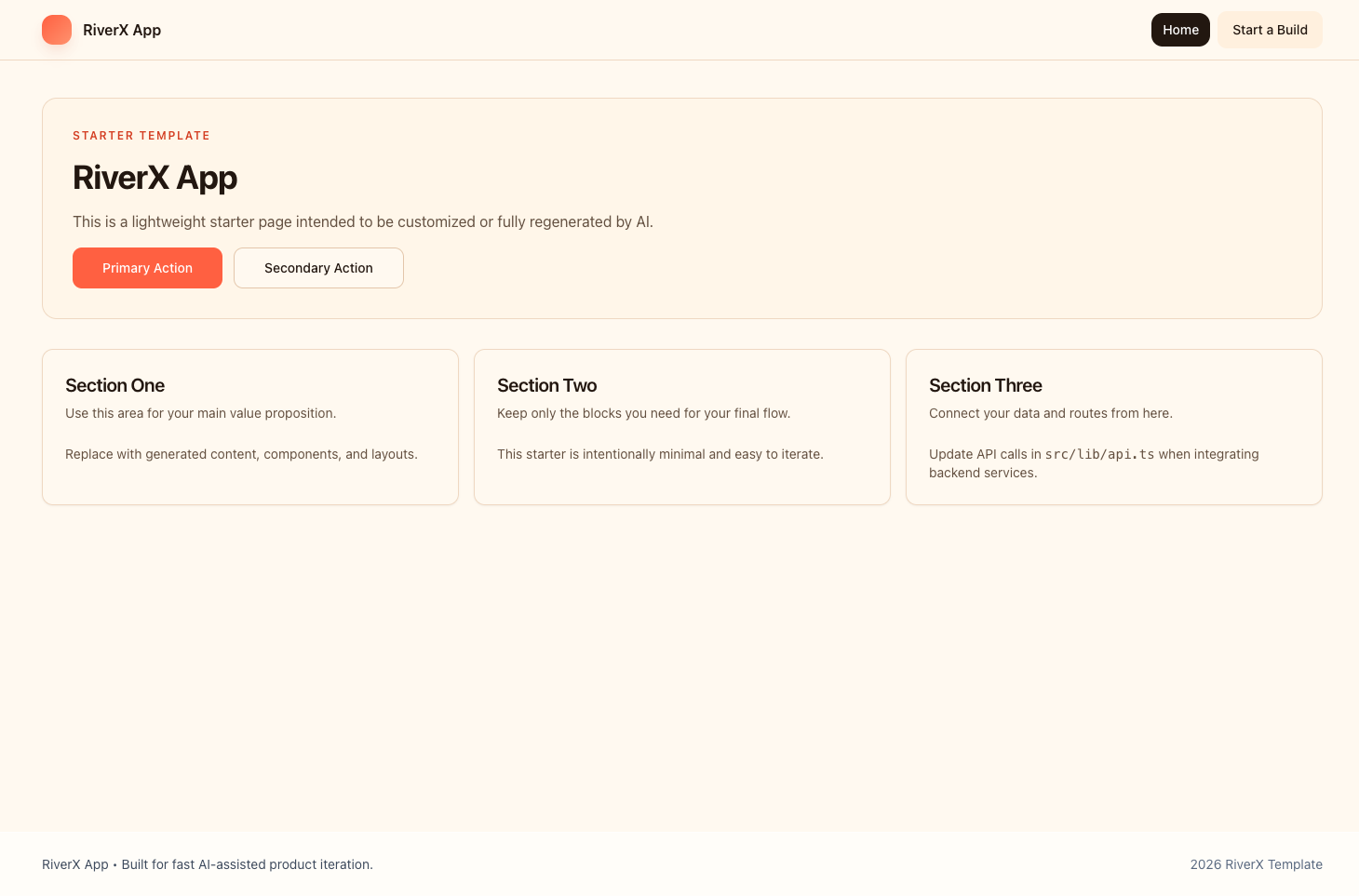Click 'This starter is intentionally minimal' text
The image size is (1359, 896).
[660, 454]
